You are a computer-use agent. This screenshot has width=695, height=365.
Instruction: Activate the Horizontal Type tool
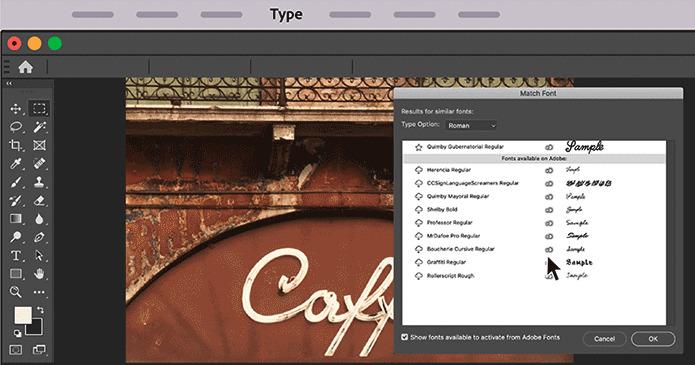(16, 255)
